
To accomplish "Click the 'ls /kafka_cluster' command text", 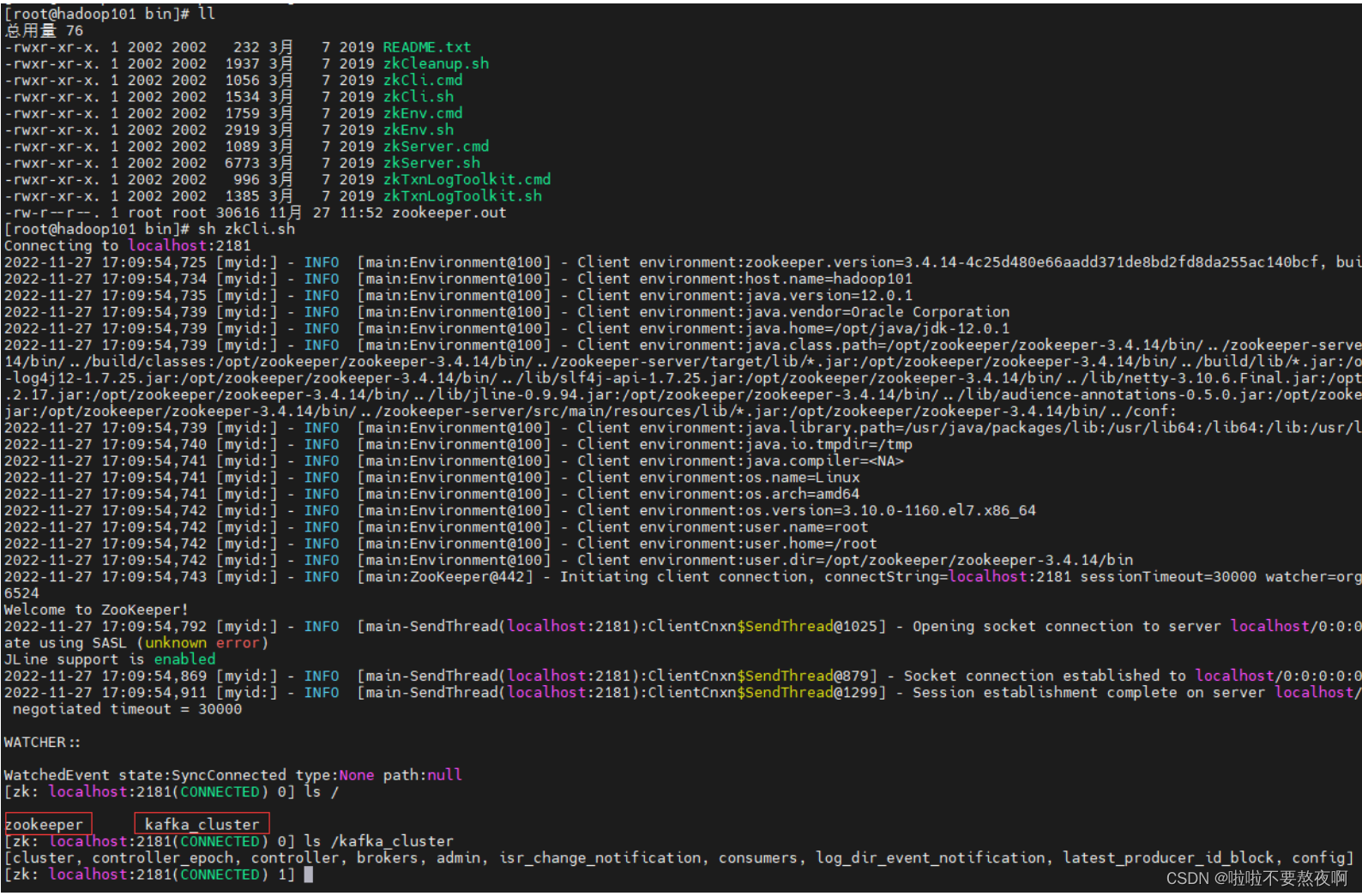I will pyautogui.click(x=378, y=841).
